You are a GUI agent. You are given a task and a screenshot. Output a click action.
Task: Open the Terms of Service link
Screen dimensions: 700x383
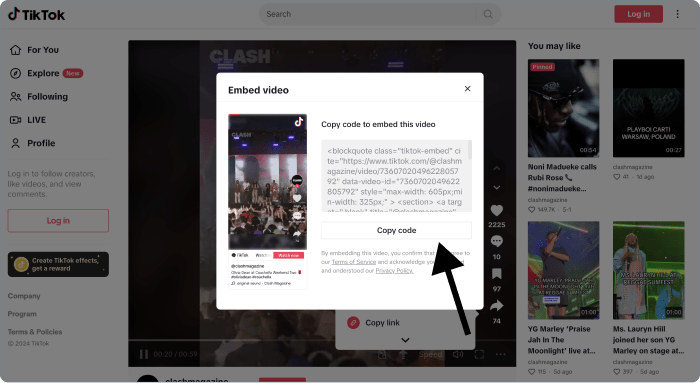click(354, 262)
